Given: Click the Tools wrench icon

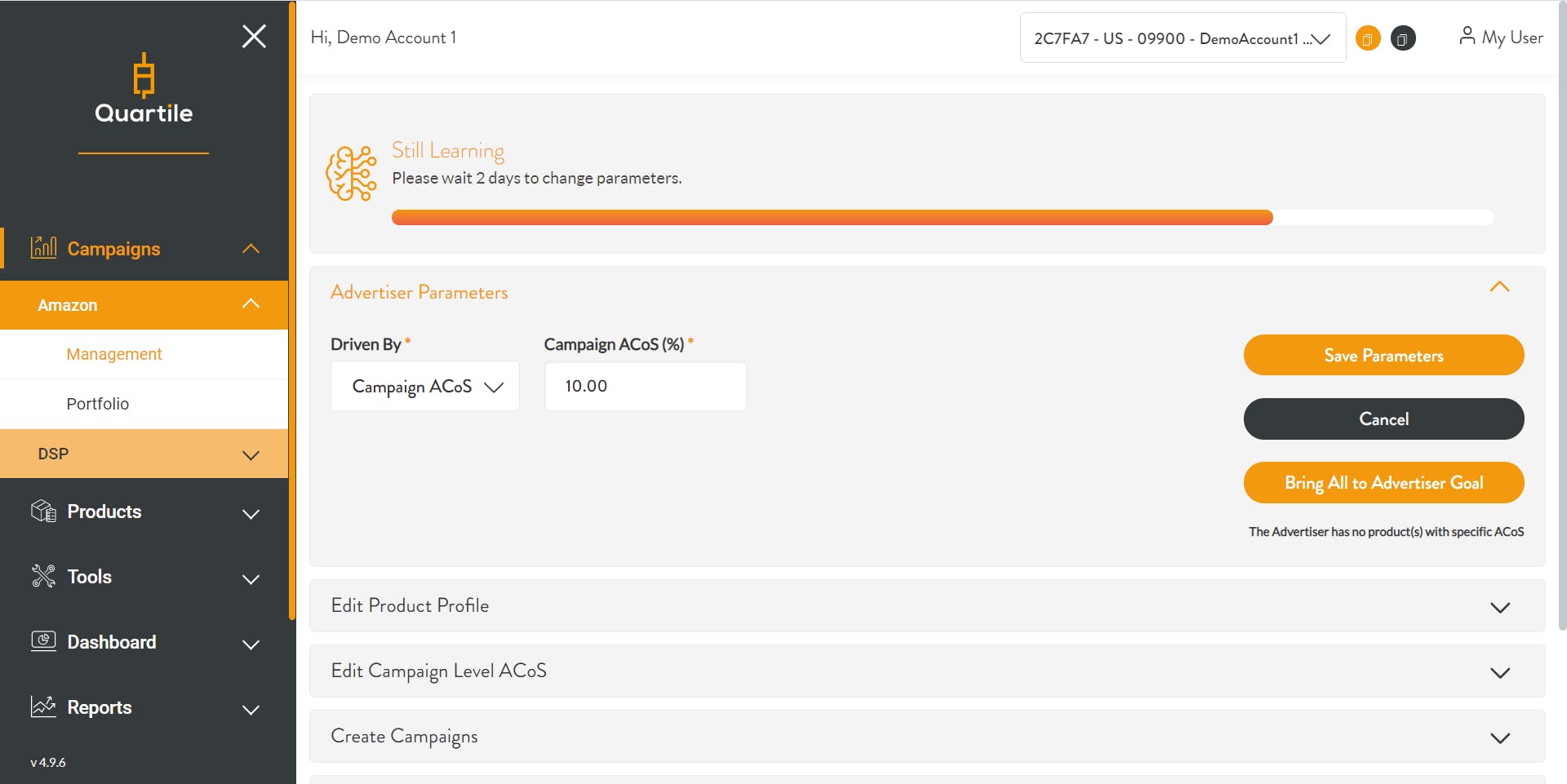Looking at the screenshot, I should tap(43, 576).
